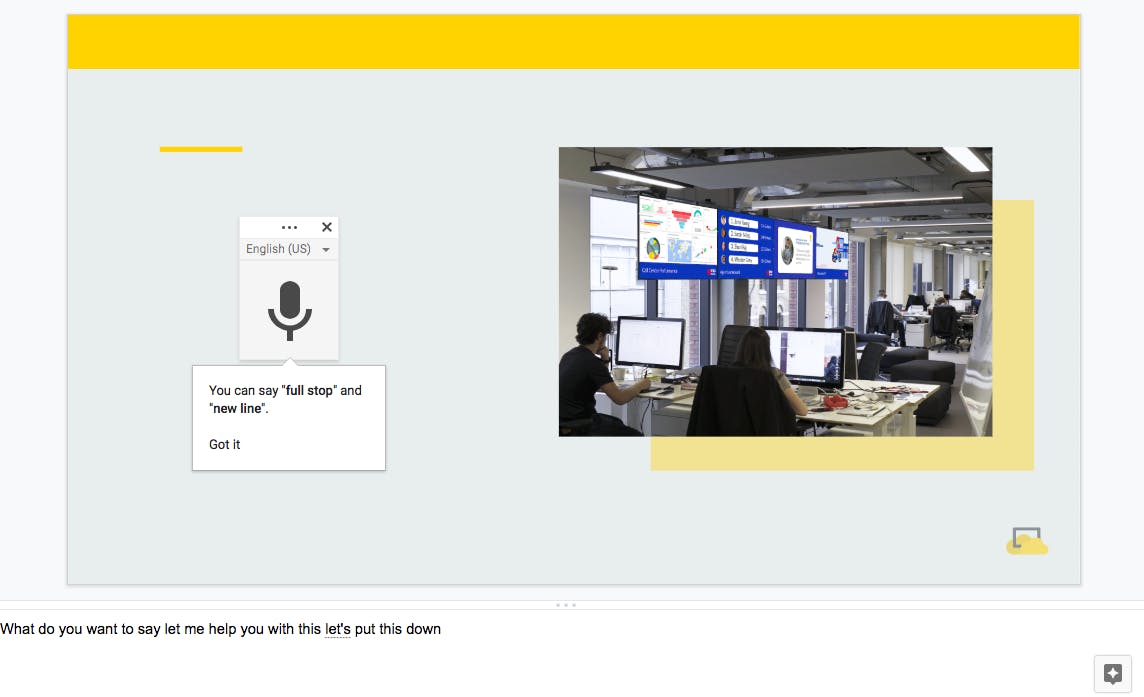Click the three-dots handle on the voice widget

[289, 227]
